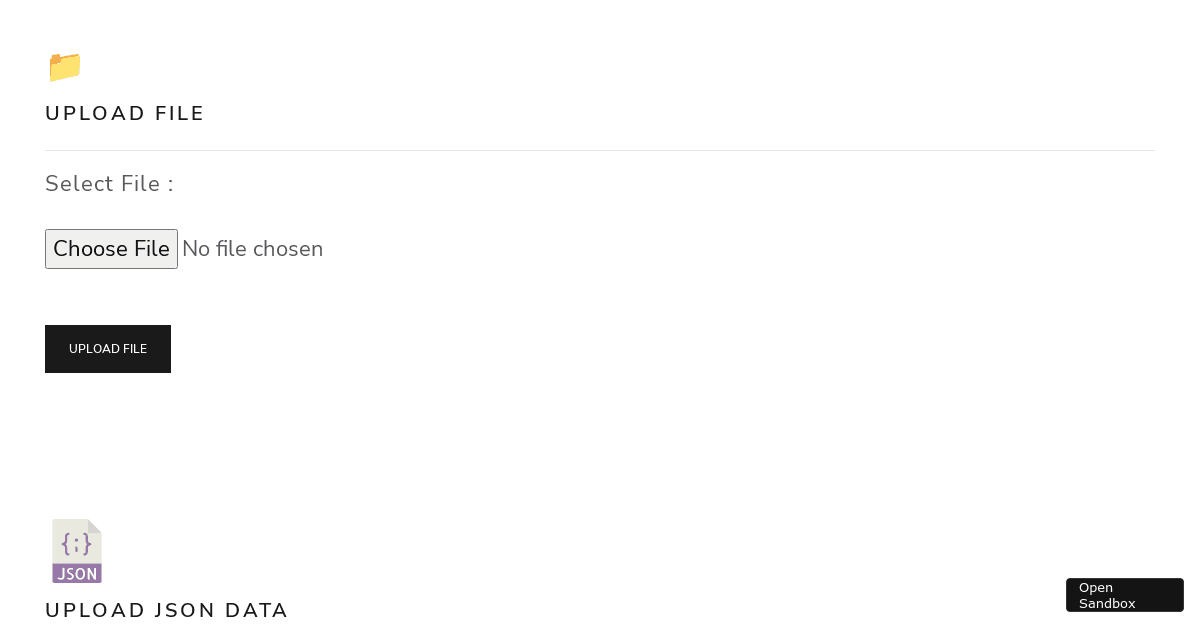This screenshot has height=630, width=1200.
Task: Click the folder icon in the Upload File section
Action: [x=64, y=67]
